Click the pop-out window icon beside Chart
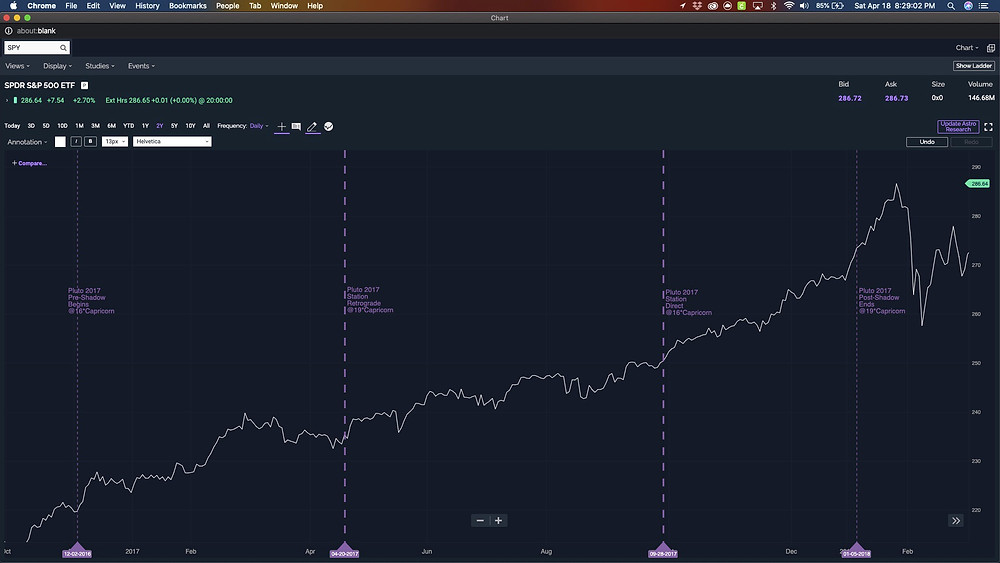The width and height of the screenshot is (1000, 563). (x=990, y=48)
